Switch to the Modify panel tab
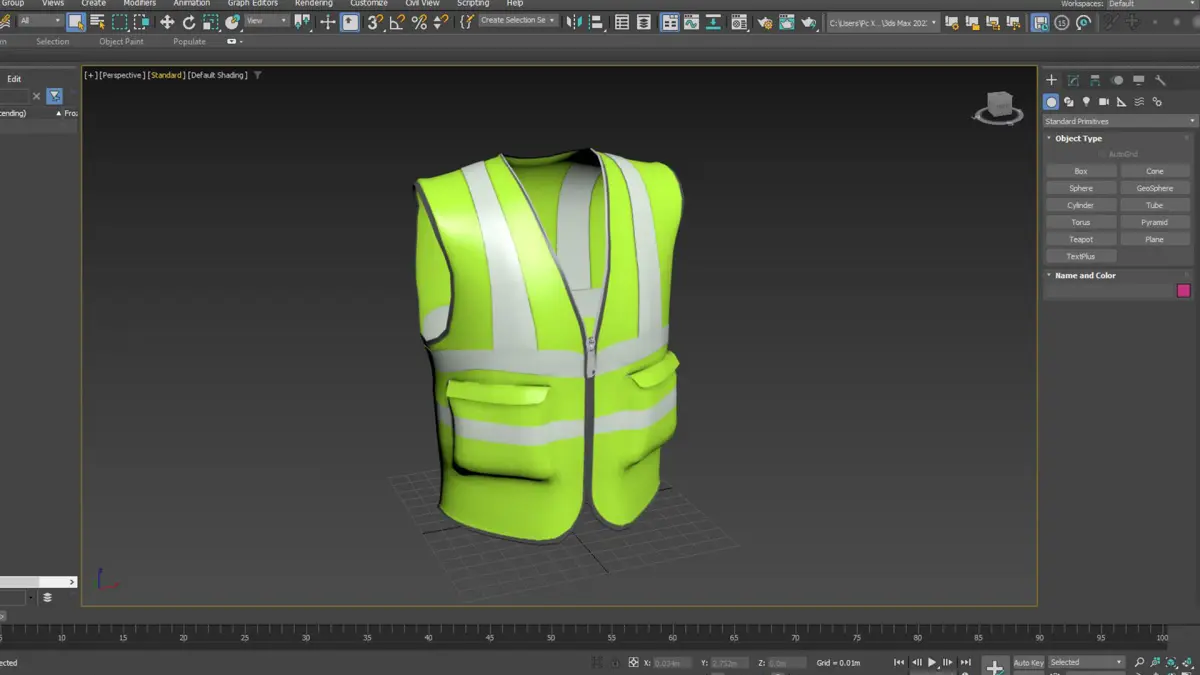The height and width of the screenshot is (675, 1200). tap(1073, 80)
